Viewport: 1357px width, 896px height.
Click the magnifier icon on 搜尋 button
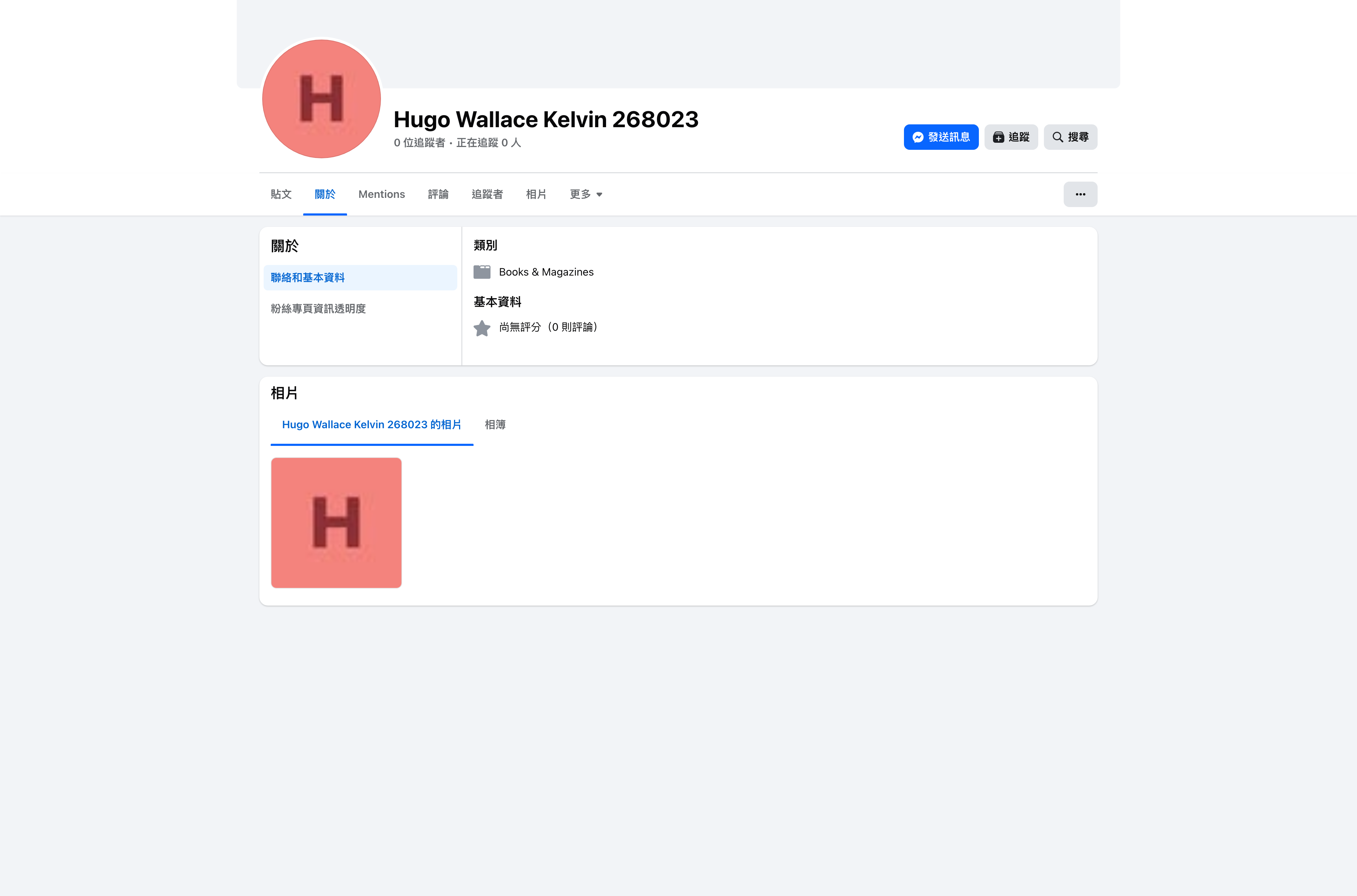1058,137
